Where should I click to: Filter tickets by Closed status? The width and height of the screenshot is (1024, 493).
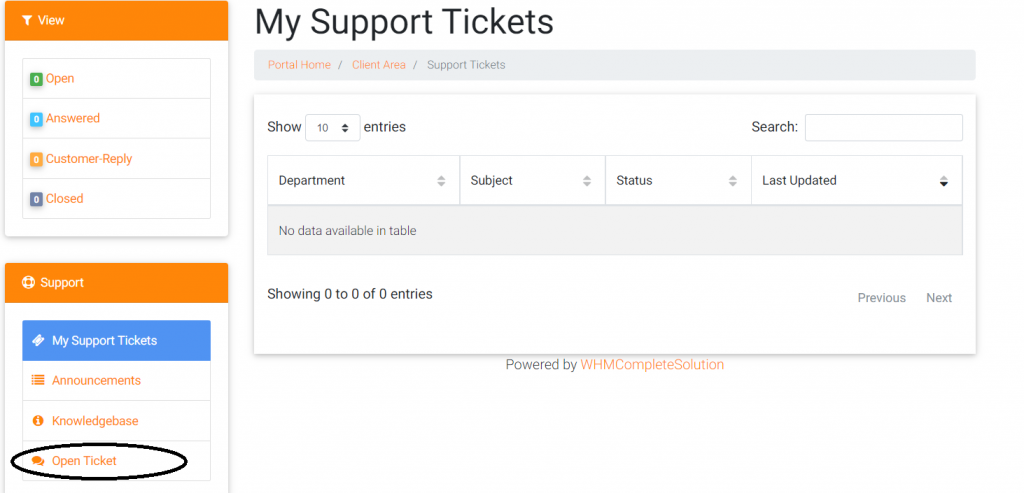click(x=64, y=199)
